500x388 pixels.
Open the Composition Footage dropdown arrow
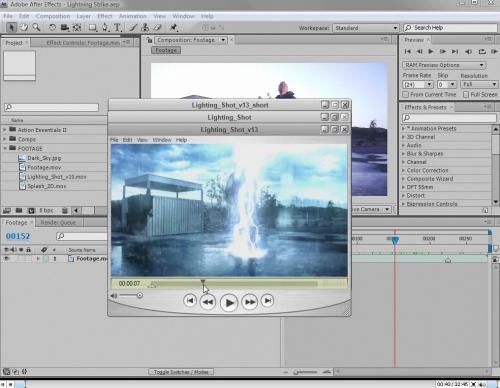pyautogui.click(x=223, y=40)
